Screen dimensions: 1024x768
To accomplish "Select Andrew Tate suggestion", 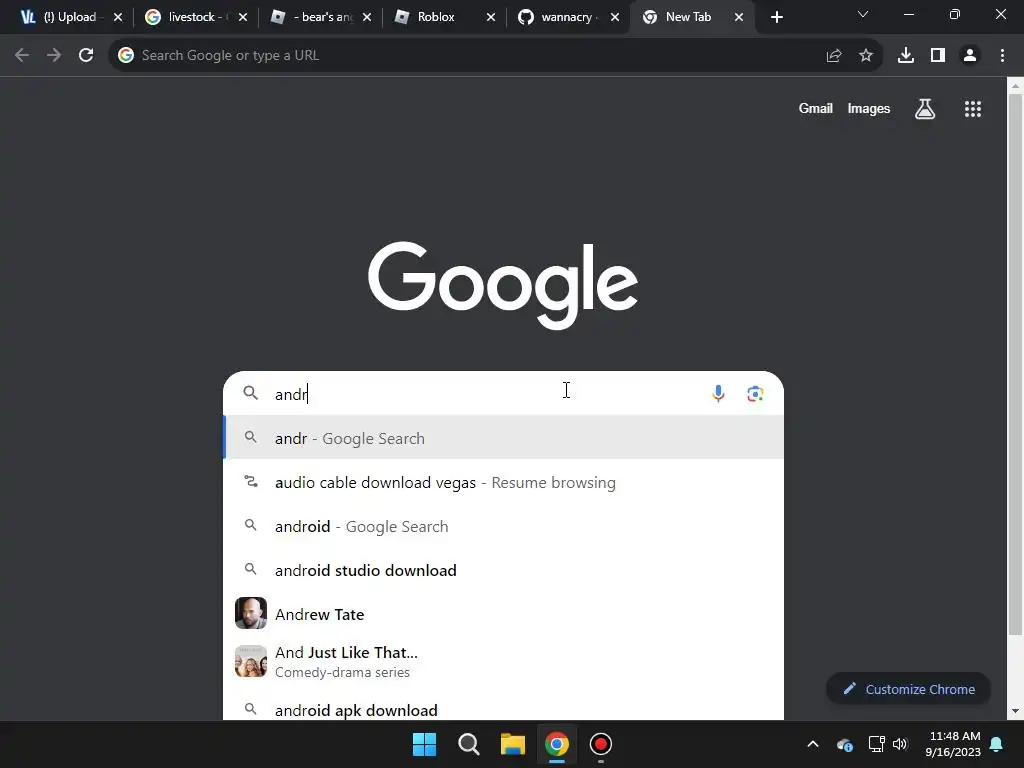I will pos(504,614).
